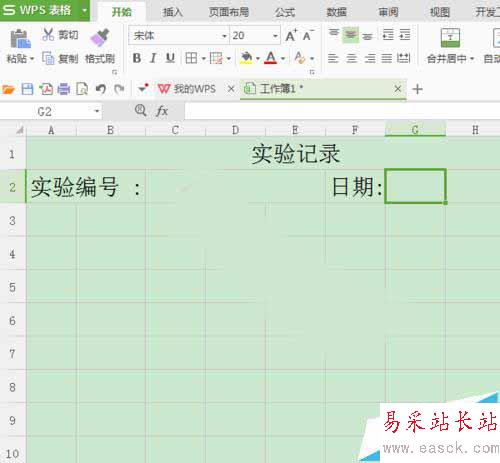Increase font size with the A+ icon
The image size is (500, 463).
[291, 35]
